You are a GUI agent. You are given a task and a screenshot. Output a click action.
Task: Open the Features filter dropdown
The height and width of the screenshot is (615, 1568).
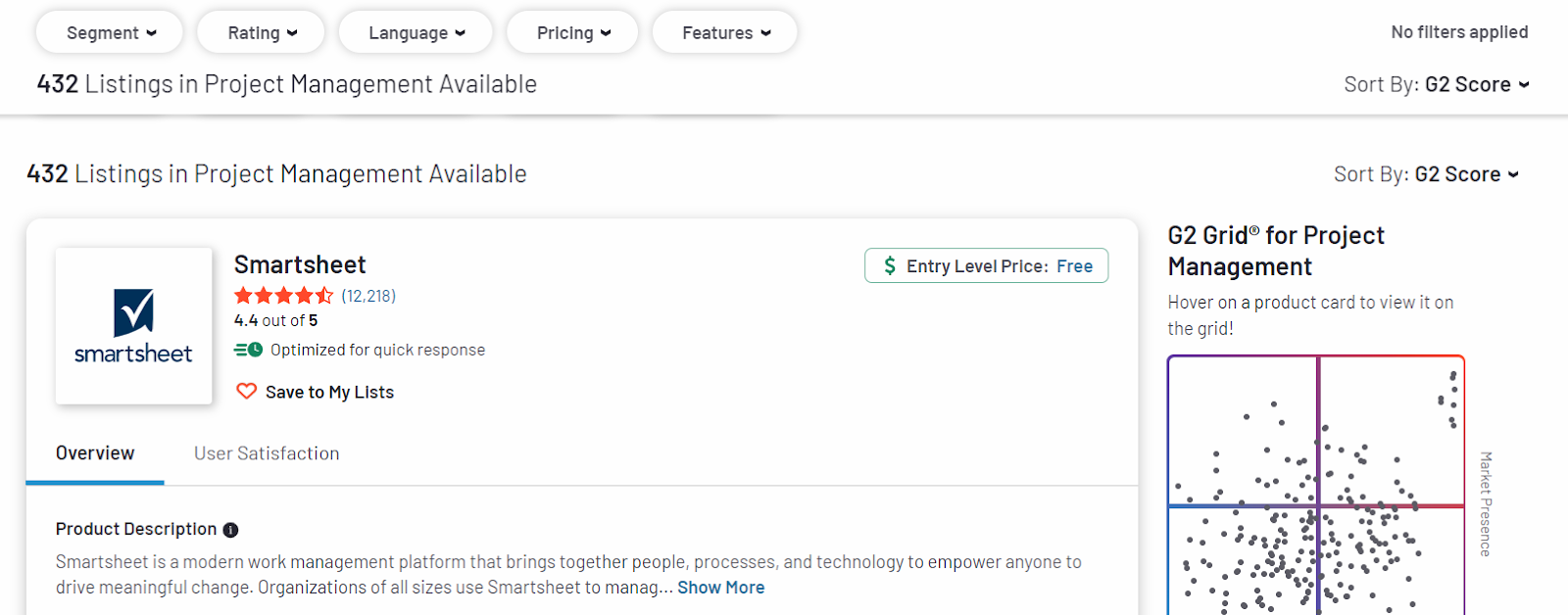724,31
